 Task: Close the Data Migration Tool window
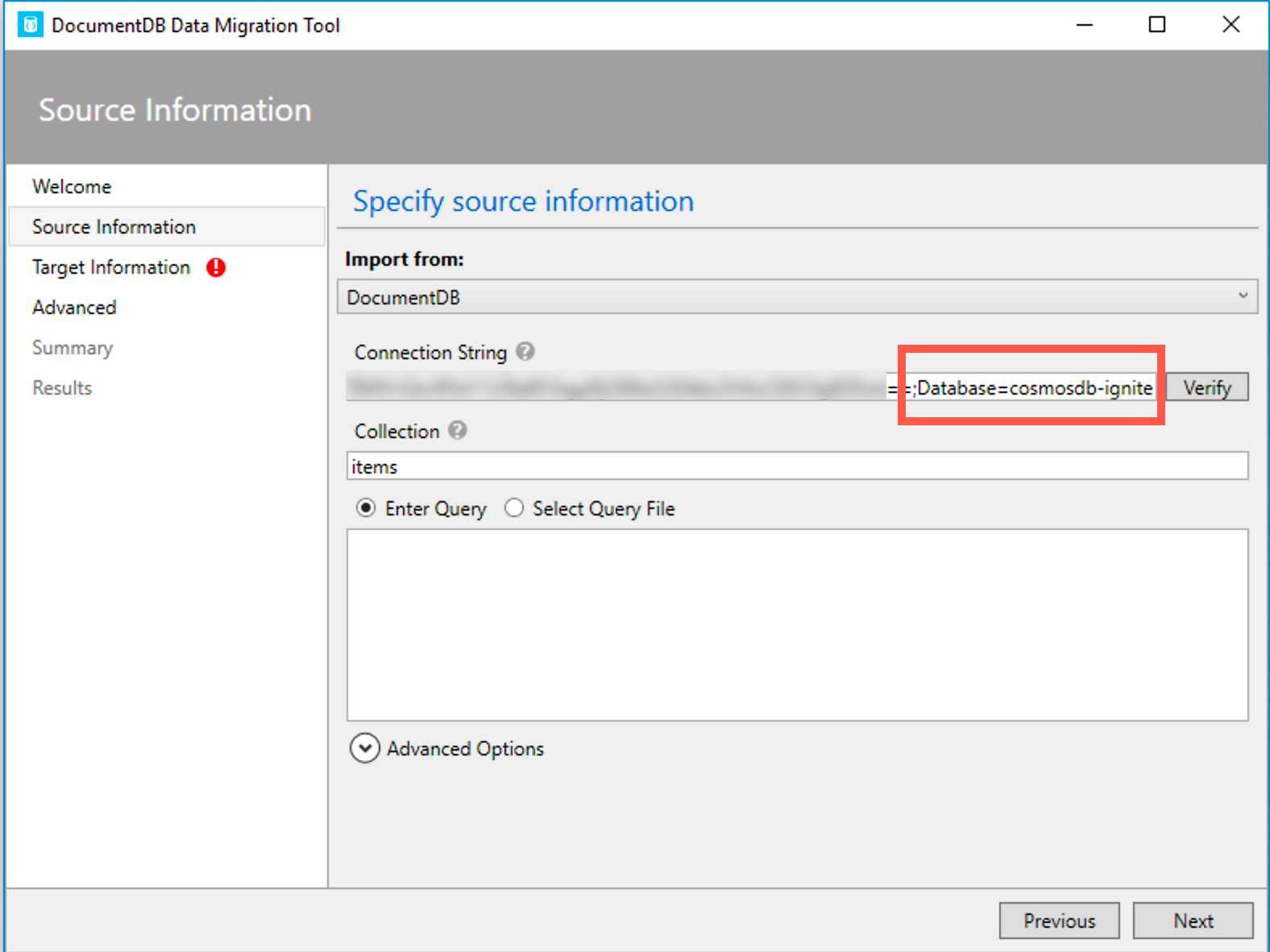click(x=1231, y=25)
